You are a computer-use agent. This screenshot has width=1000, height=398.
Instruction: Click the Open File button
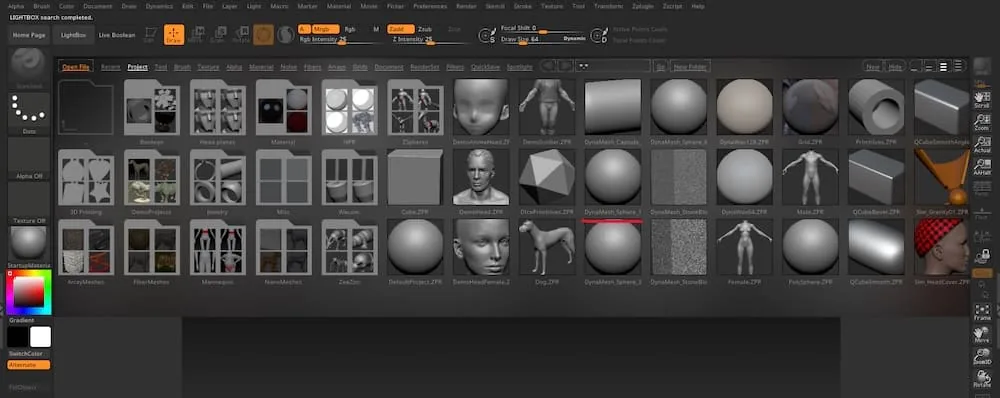[76, 66]
